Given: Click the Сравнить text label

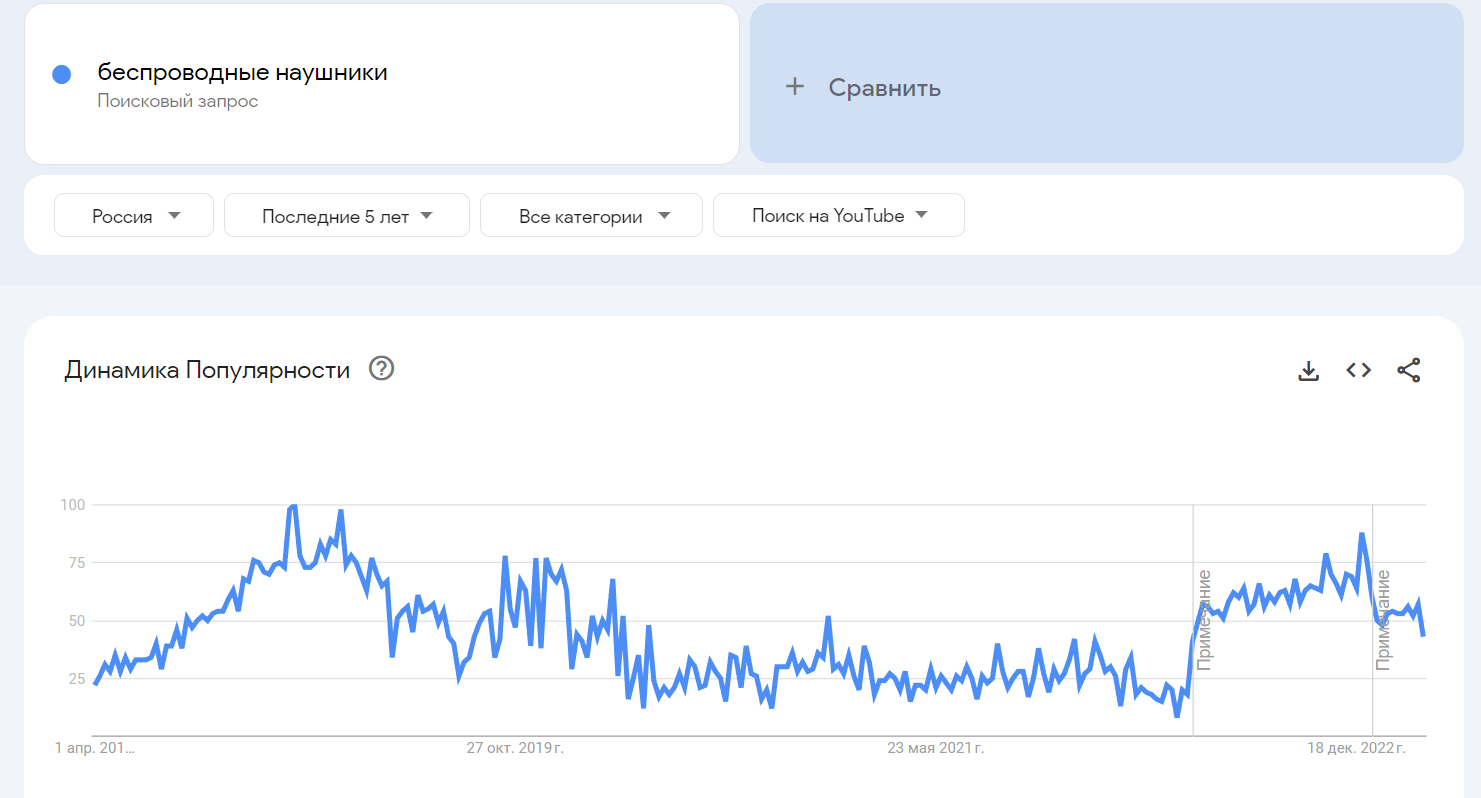Looking at the screenshot, I should [x=884, y=88].
